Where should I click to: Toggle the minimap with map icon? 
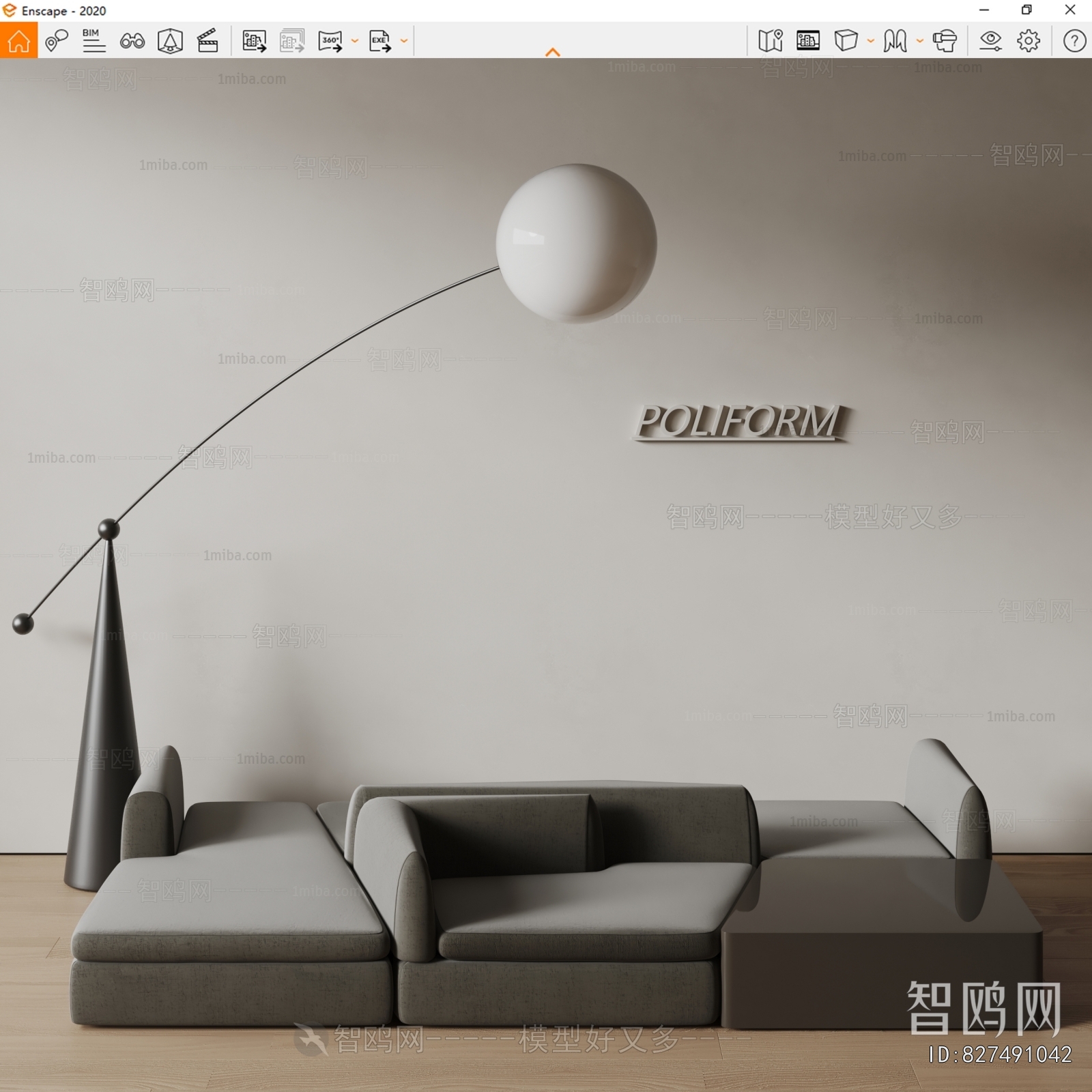pos(770,41)
